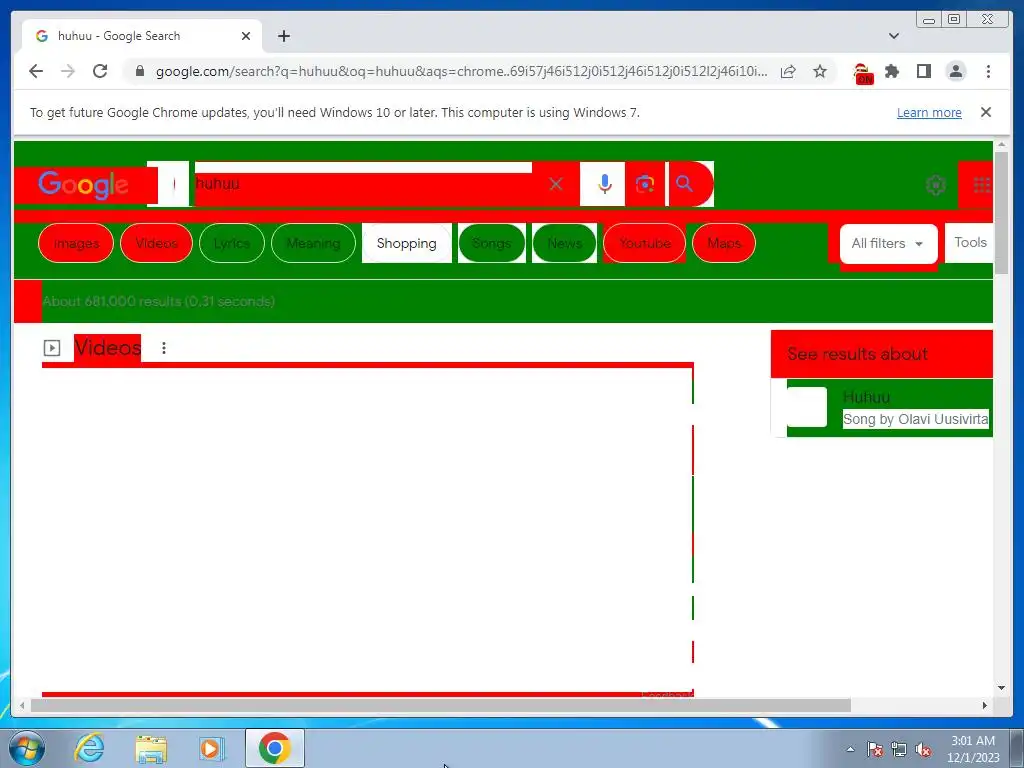Launch Internet Explorer from taskbar
This screenshot has width=1024, height=768.
tap(89, 748)
